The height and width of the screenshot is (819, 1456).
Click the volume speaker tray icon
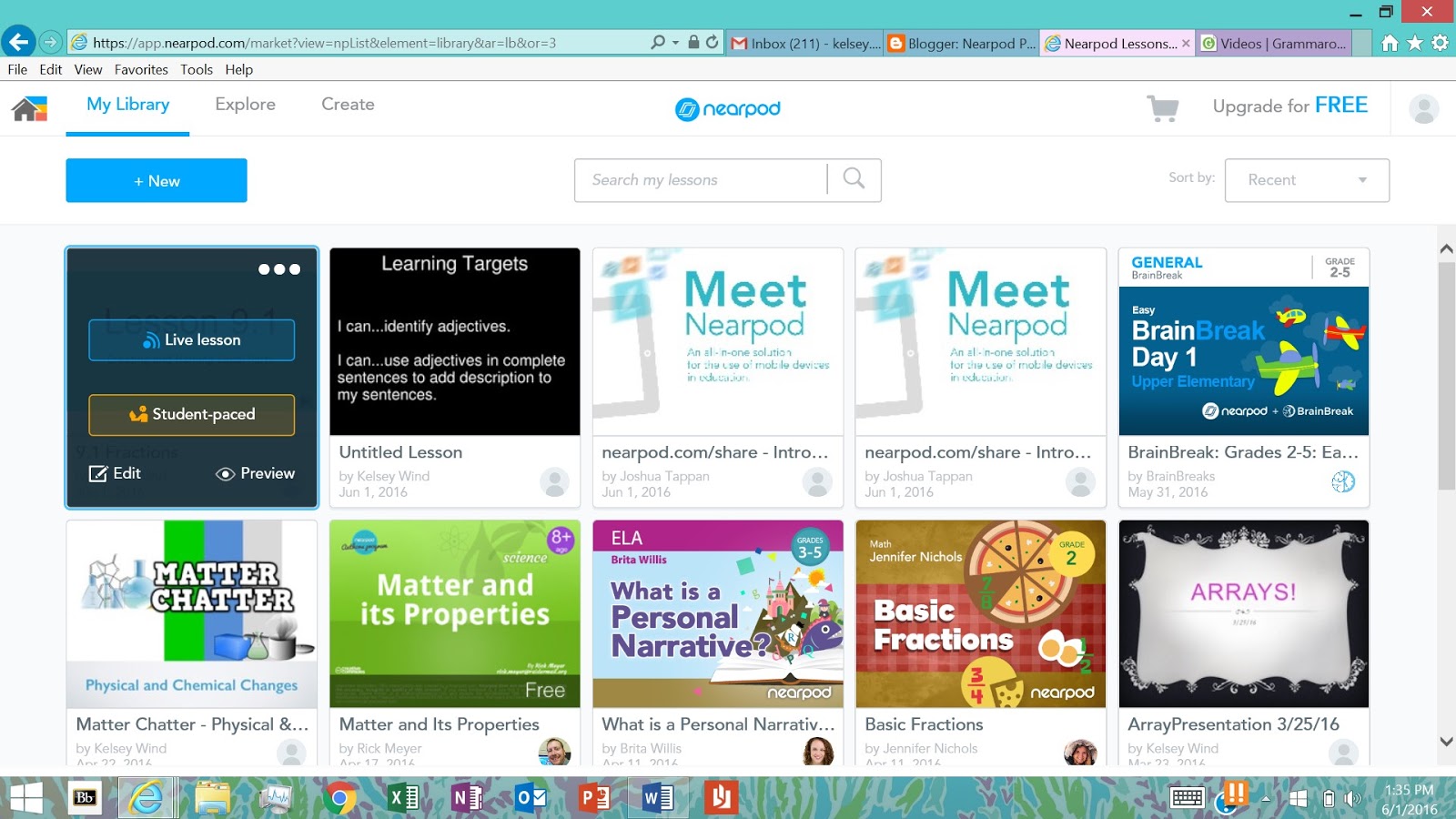1353,799
